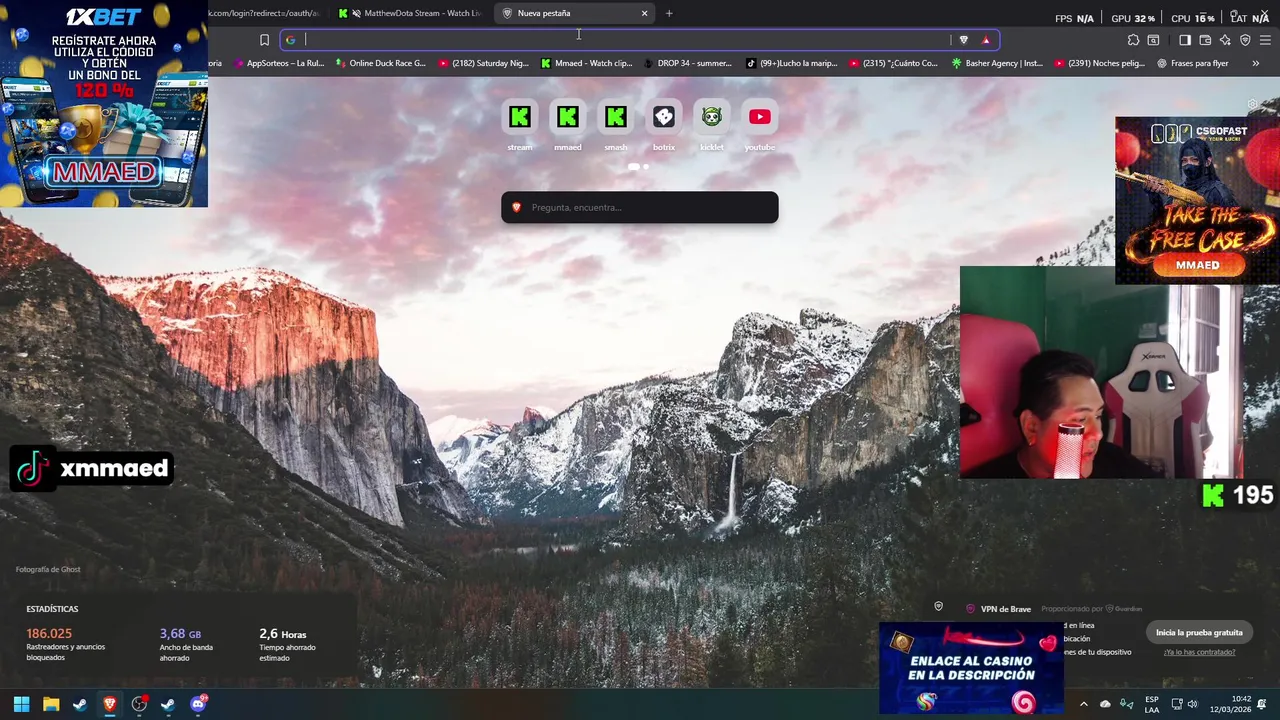Open the Extensions puzzle icon

1133,40
